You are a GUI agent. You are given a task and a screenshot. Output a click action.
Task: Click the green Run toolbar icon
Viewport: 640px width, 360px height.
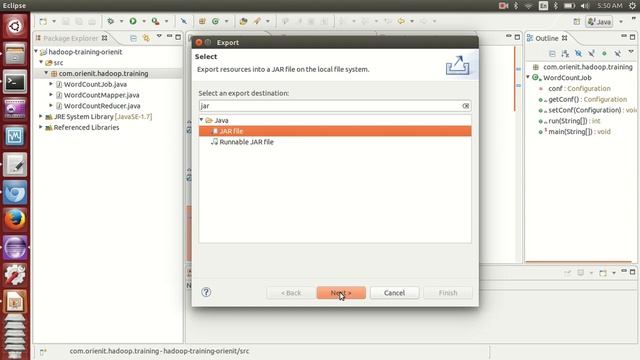pos(133,21)
